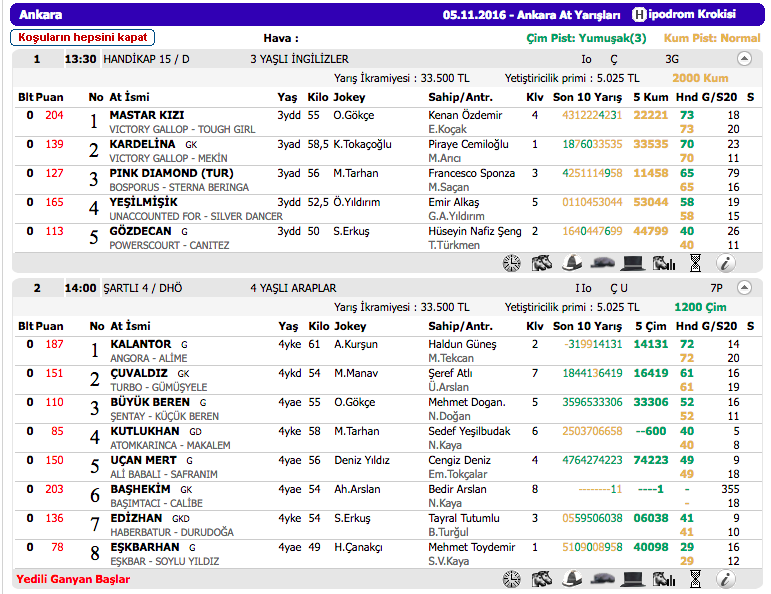Collapse race 1 with its arrow button

click(x=744, y=59)
